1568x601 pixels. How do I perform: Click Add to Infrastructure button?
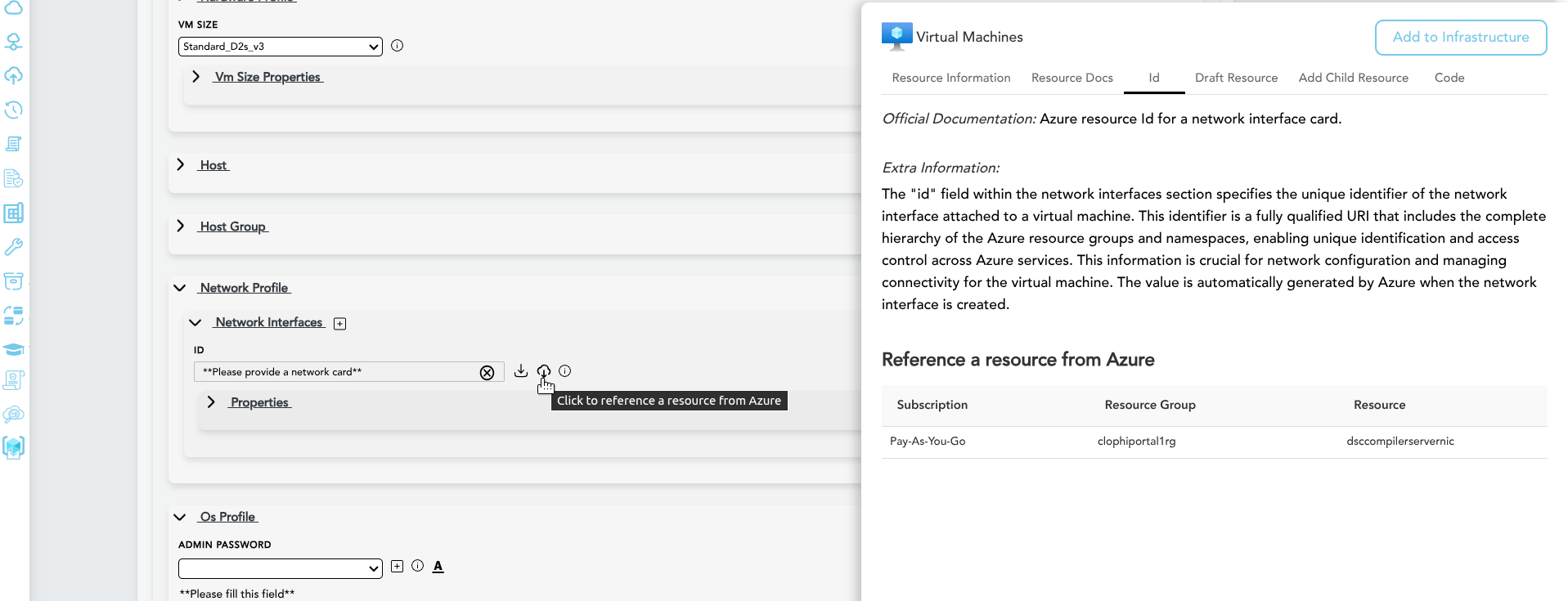coord(1461,38)
